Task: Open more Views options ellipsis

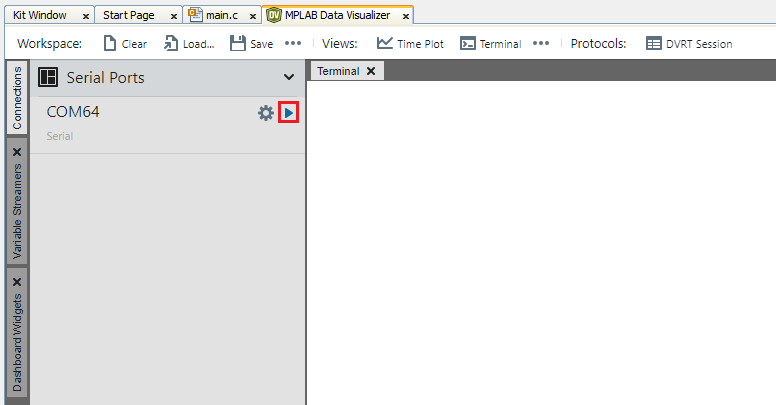Action: point(541,43)
